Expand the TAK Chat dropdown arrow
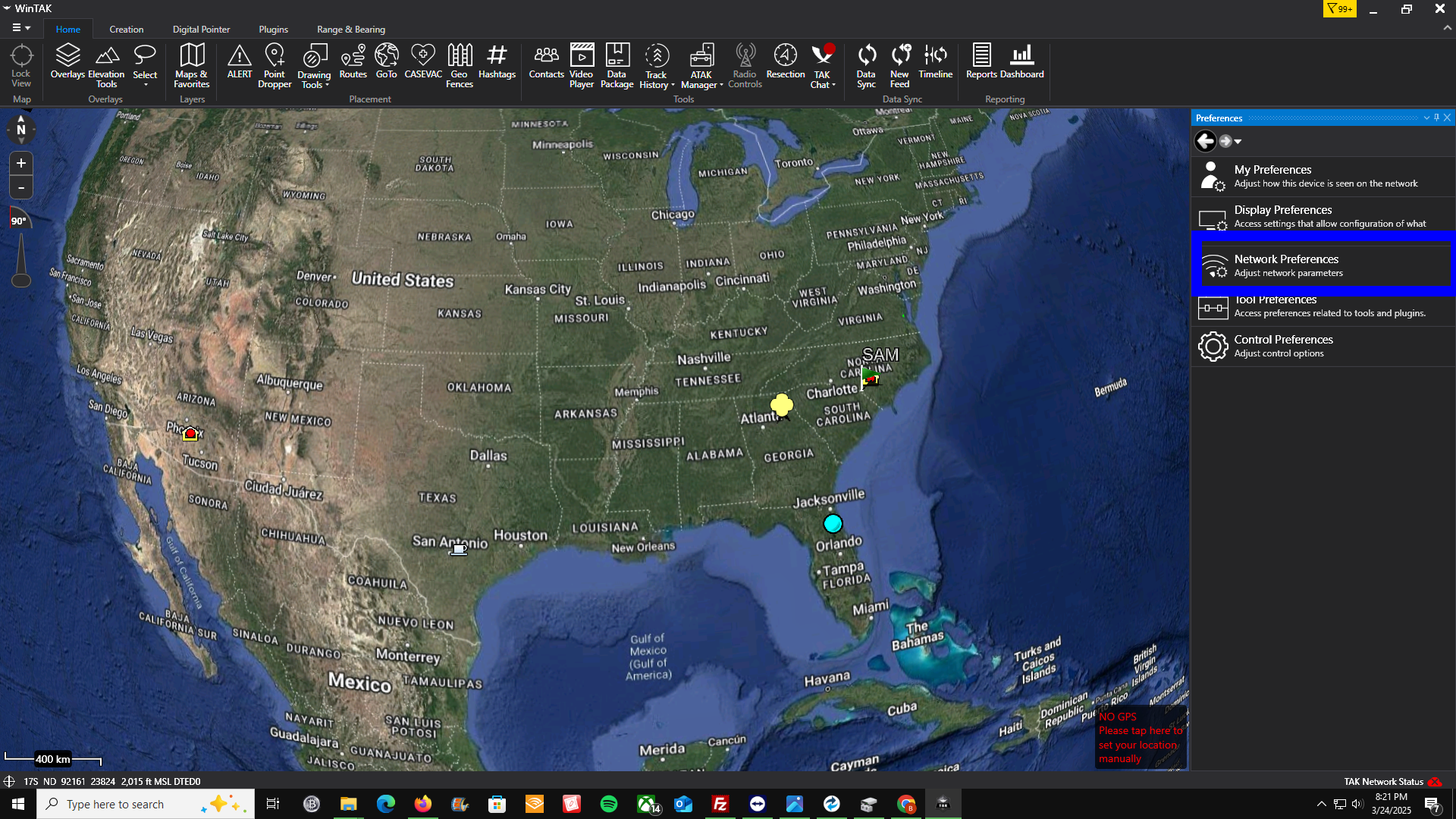The height and width of the screenshot is (819, 1456). 833,85
